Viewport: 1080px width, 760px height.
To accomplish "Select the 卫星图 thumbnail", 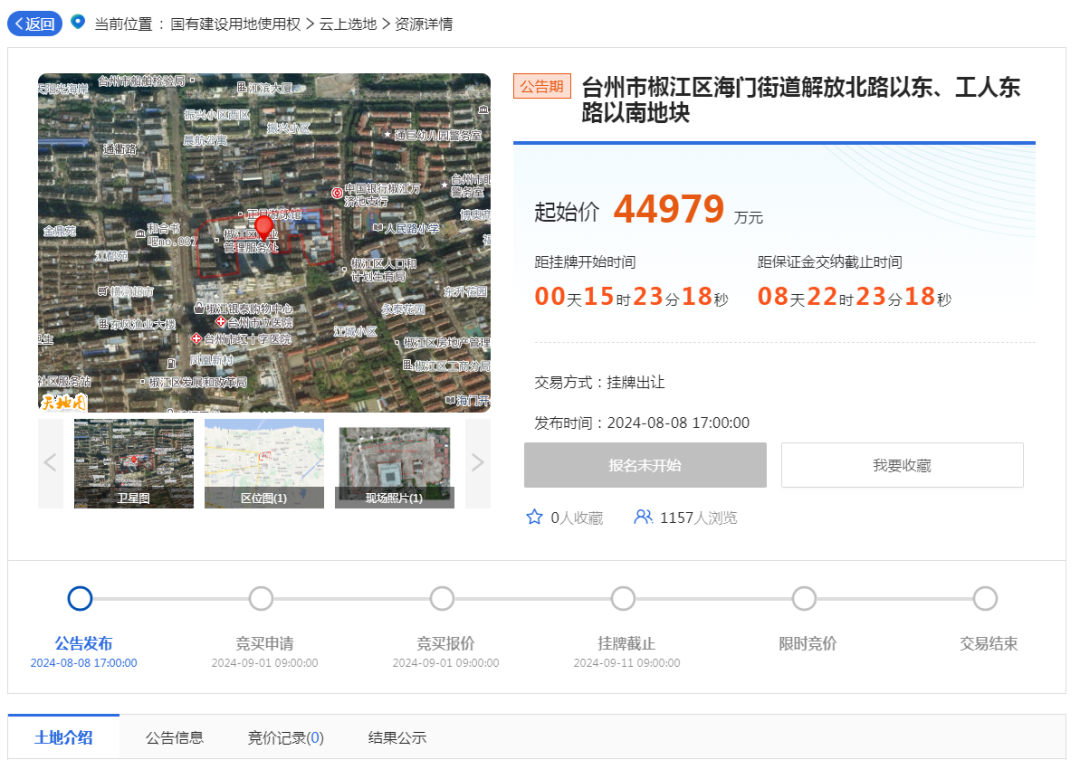I will 134,464.
